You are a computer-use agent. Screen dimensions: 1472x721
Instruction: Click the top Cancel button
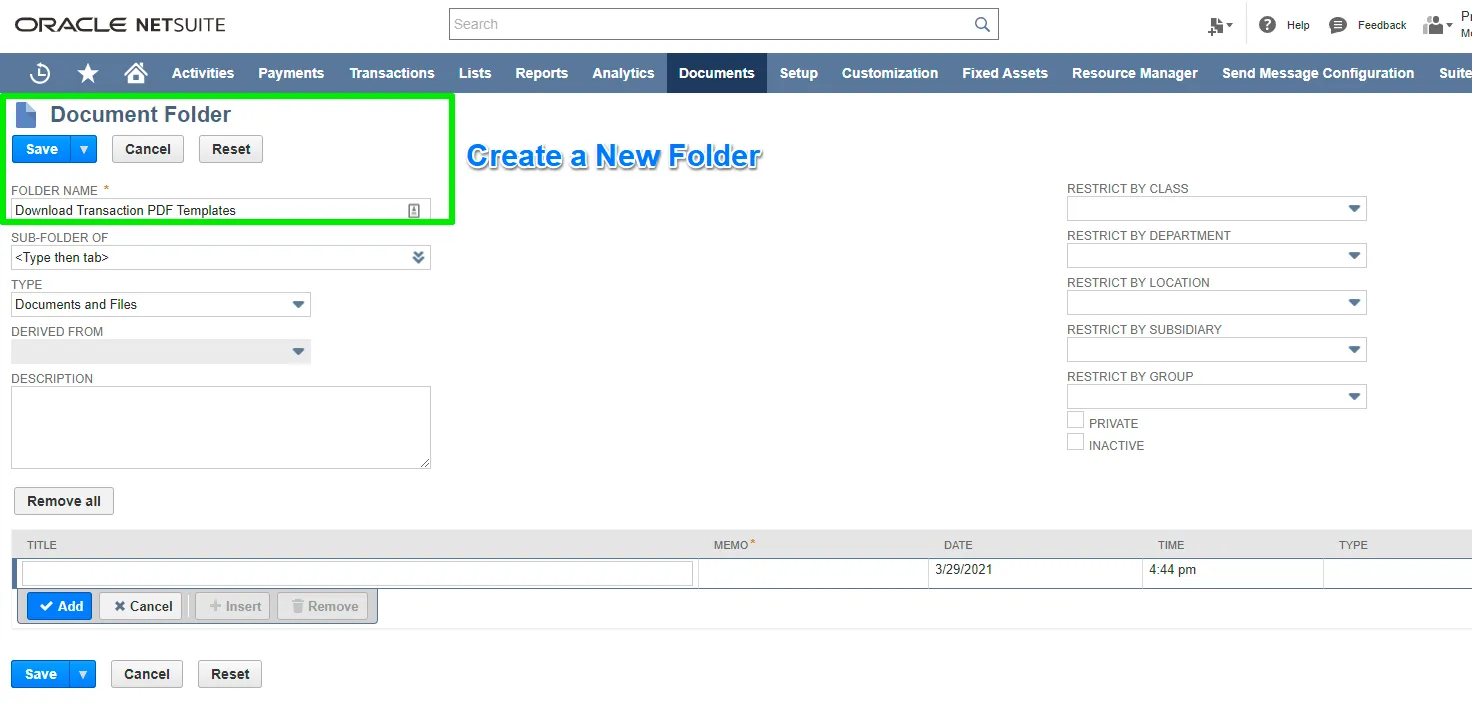(148, 149)
